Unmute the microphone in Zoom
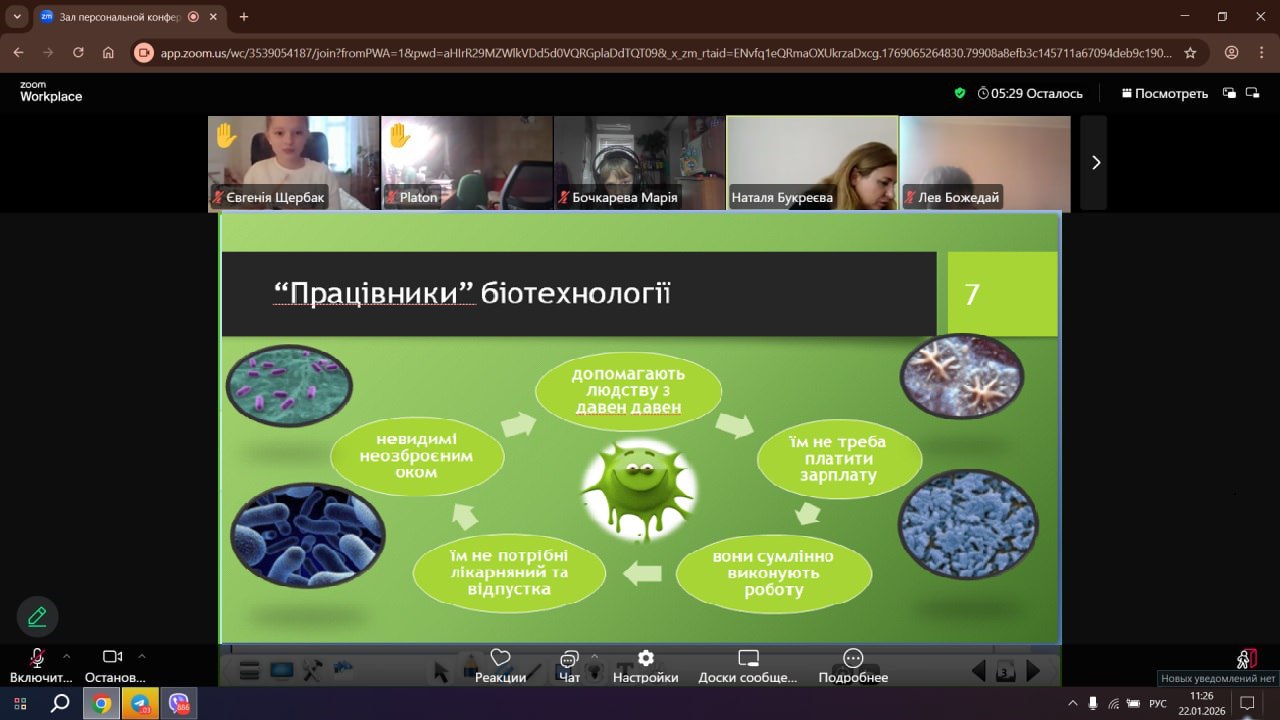The image size is (1280, 720). [37, 657]
